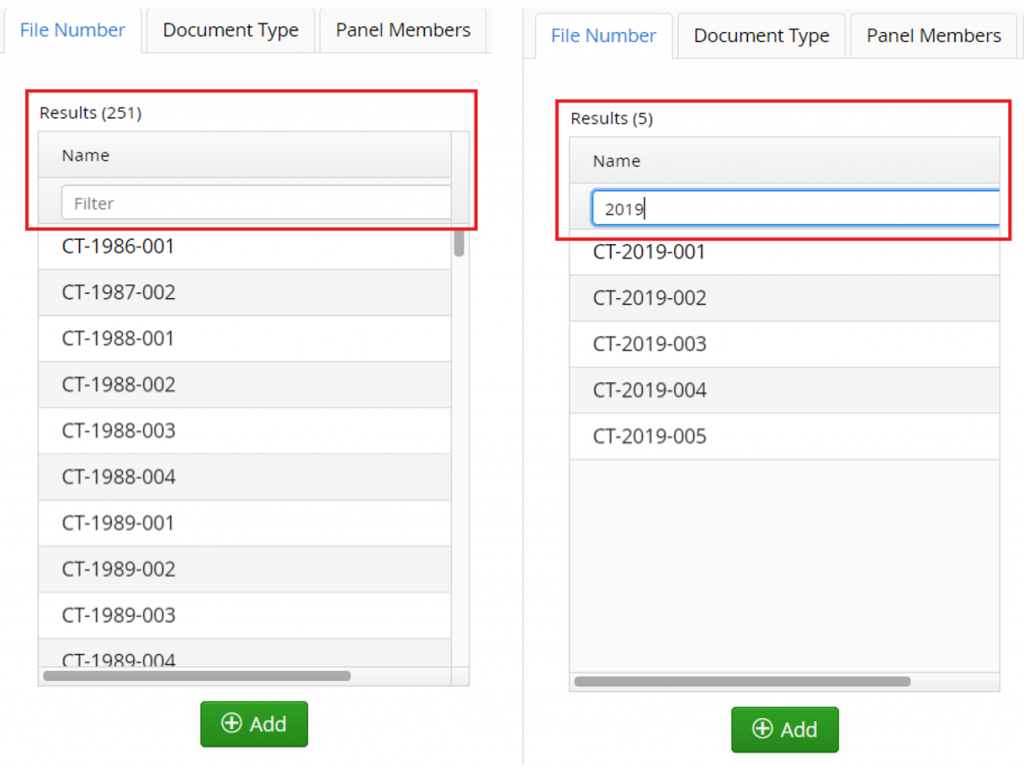Open Document Type tab in the 251-results panel
Image resolution: width=1024 pixels, height=766 pixels.
coord(230,30)
